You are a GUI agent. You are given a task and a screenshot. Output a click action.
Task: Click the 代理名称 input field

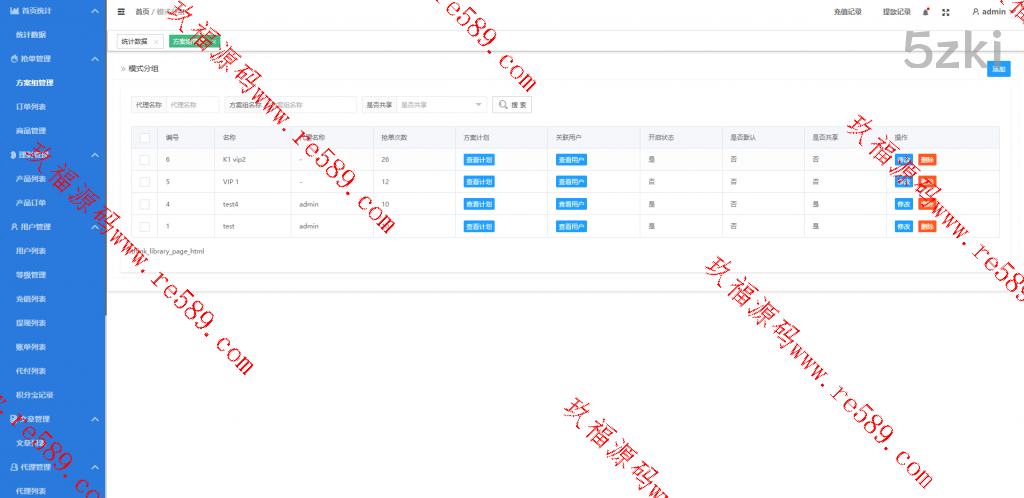191,104
